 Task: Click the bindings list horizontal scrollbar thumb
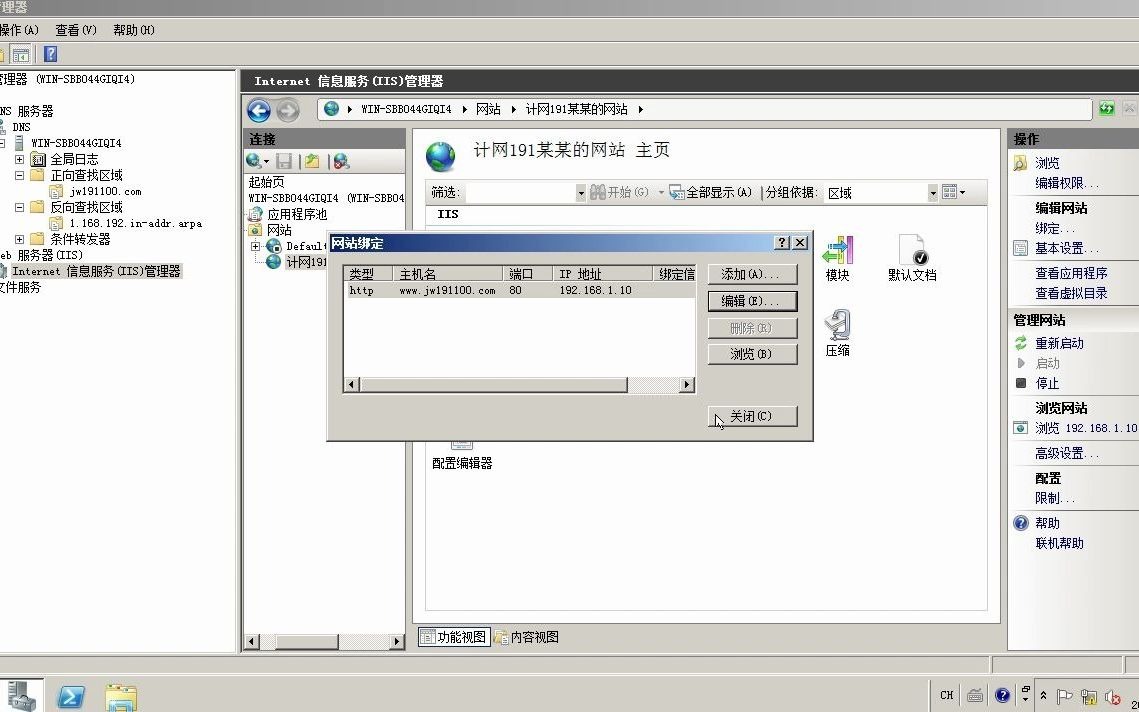(494, 384)
